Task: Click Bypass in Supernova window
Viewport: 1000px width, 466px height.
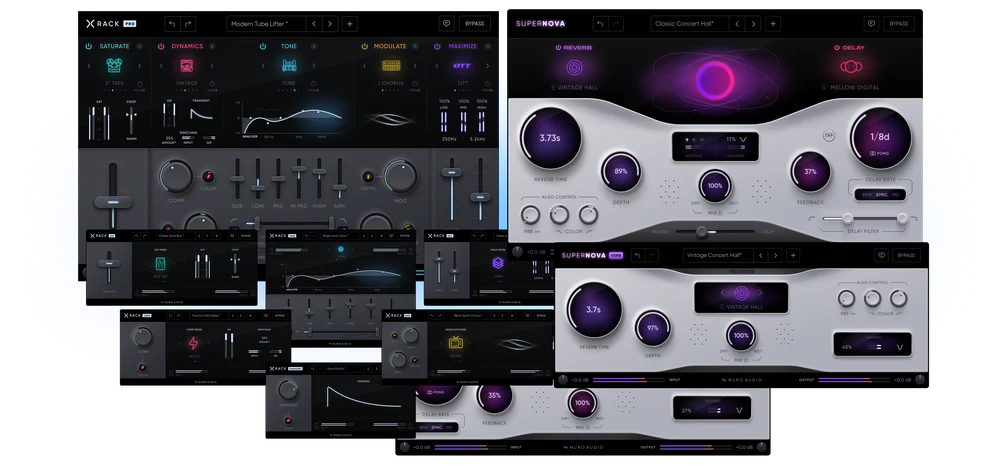Action: pyautogui.click(x=899, y=24)
